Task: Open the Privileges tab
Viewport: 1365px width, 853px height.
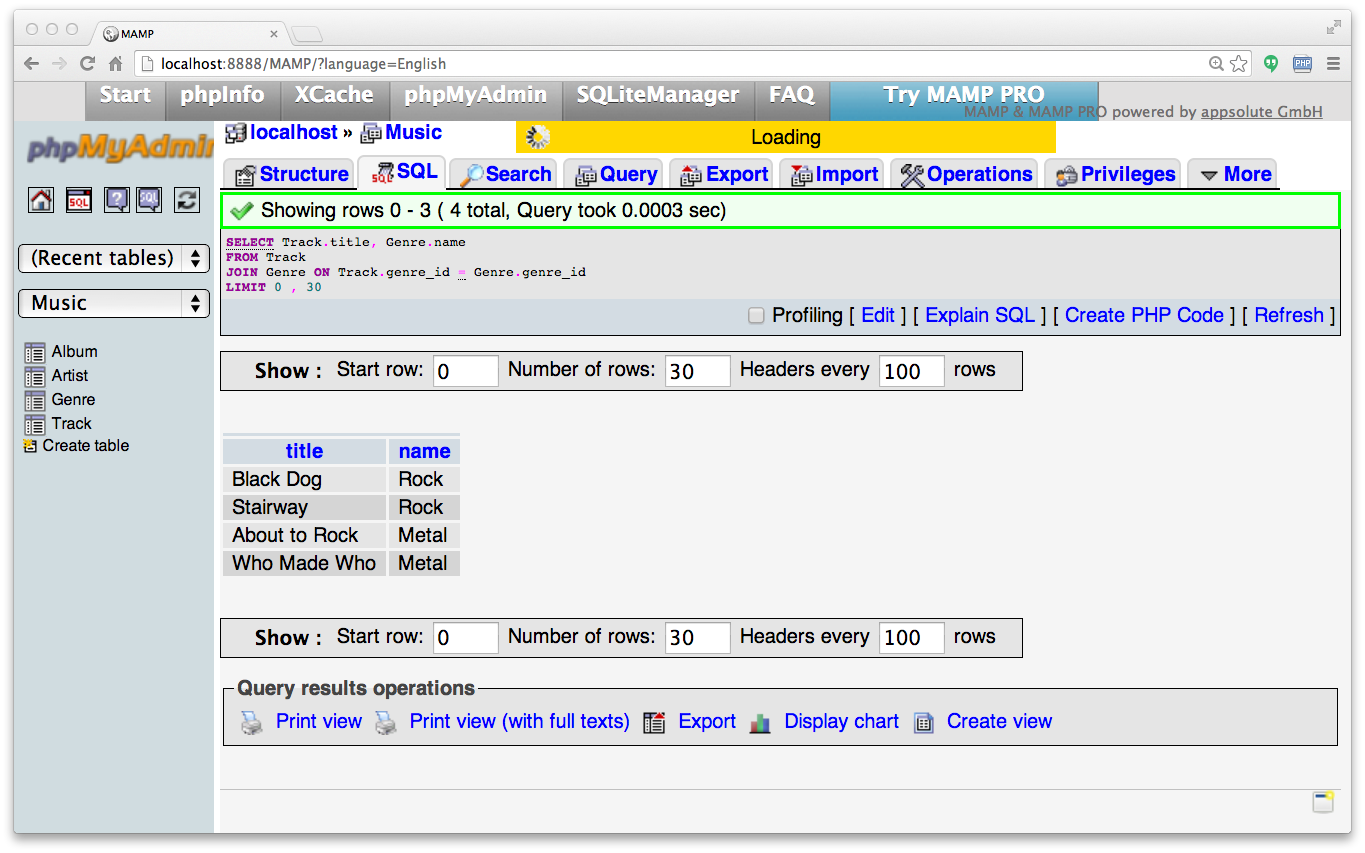Action: tap(1115, 174)
